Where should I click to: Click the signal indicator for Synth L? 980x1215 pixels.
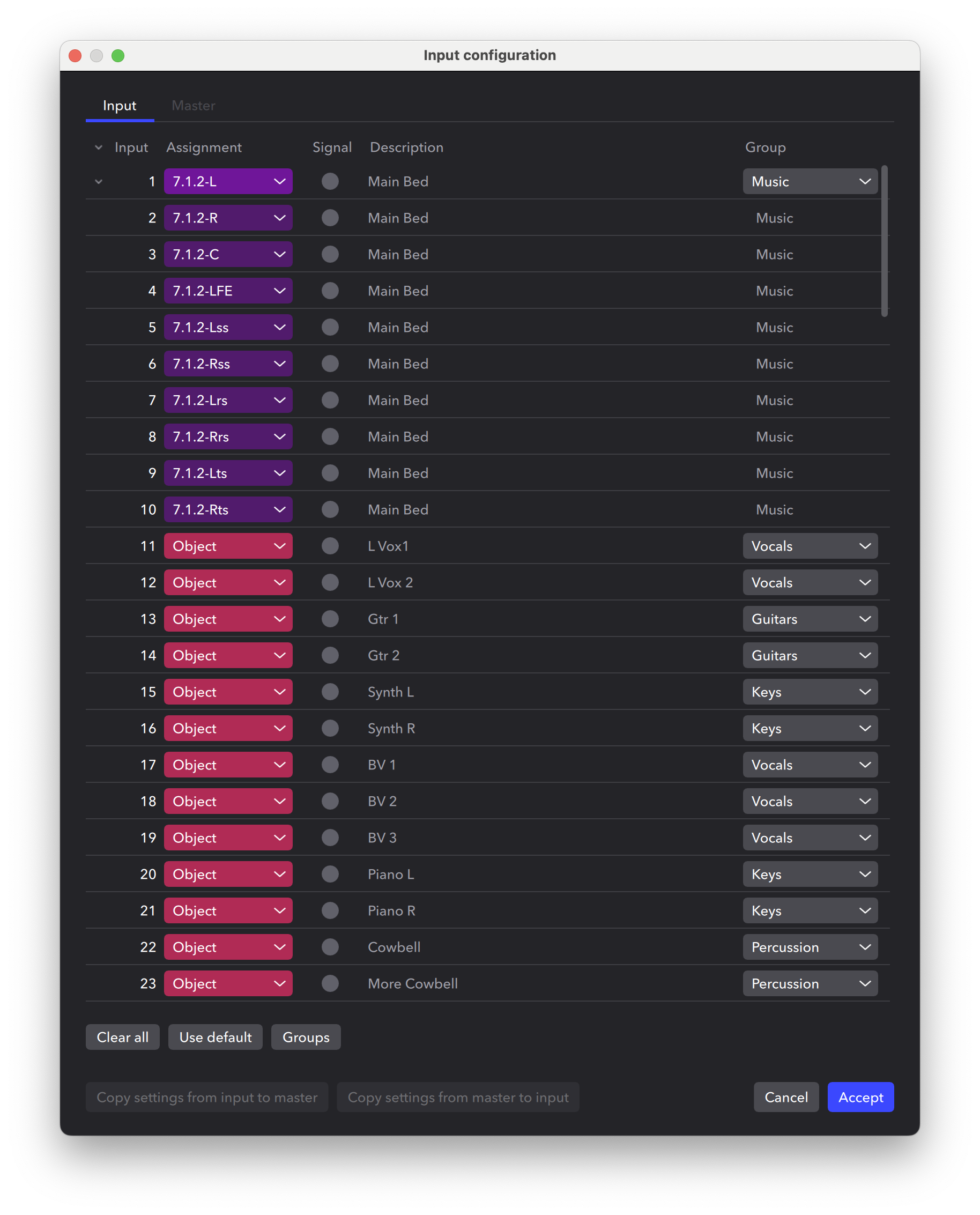point(330,692)
